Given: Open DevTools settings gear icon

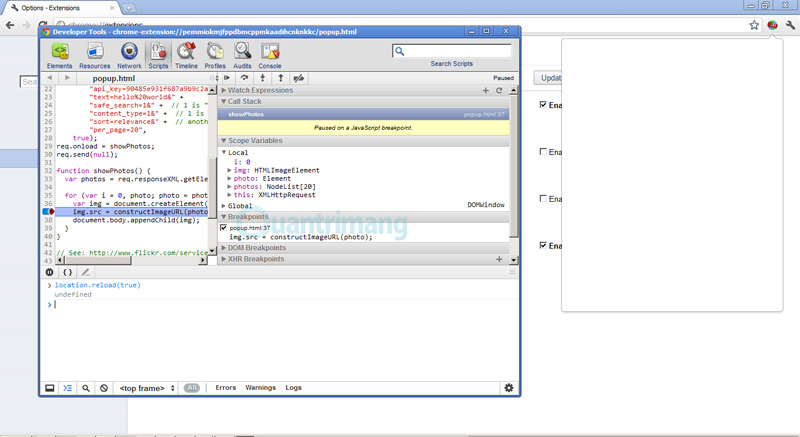Looking at the screenshot, I should [x=508, y=388].
